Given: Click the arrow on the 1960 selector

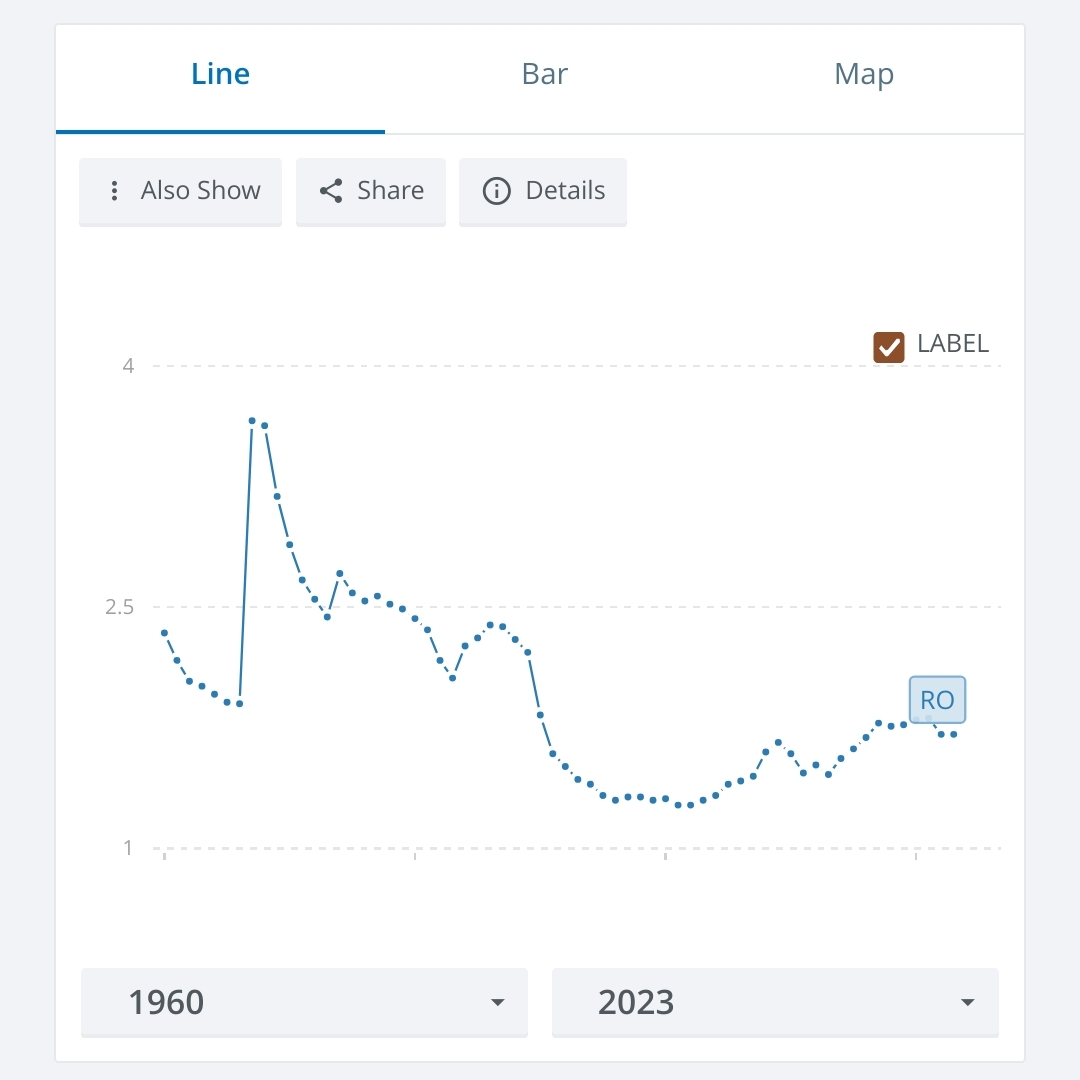Looking at the screenshot, I should click(497, 1003).
